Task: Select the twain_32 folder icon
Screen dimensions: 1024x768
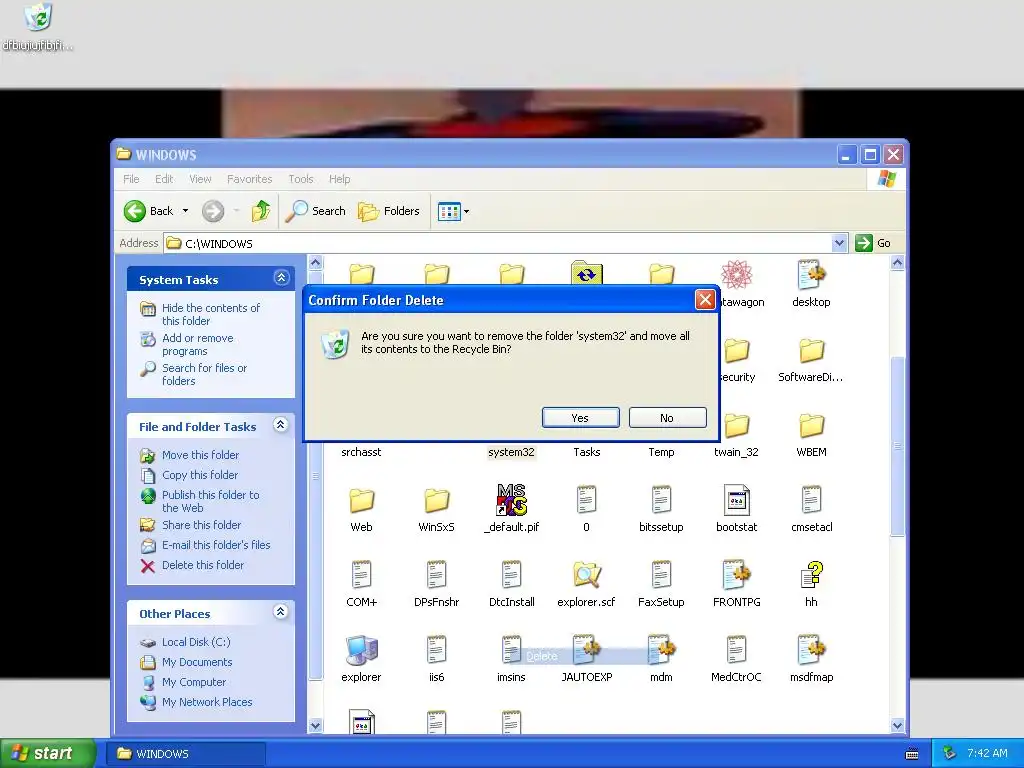Action: [737, 426]
